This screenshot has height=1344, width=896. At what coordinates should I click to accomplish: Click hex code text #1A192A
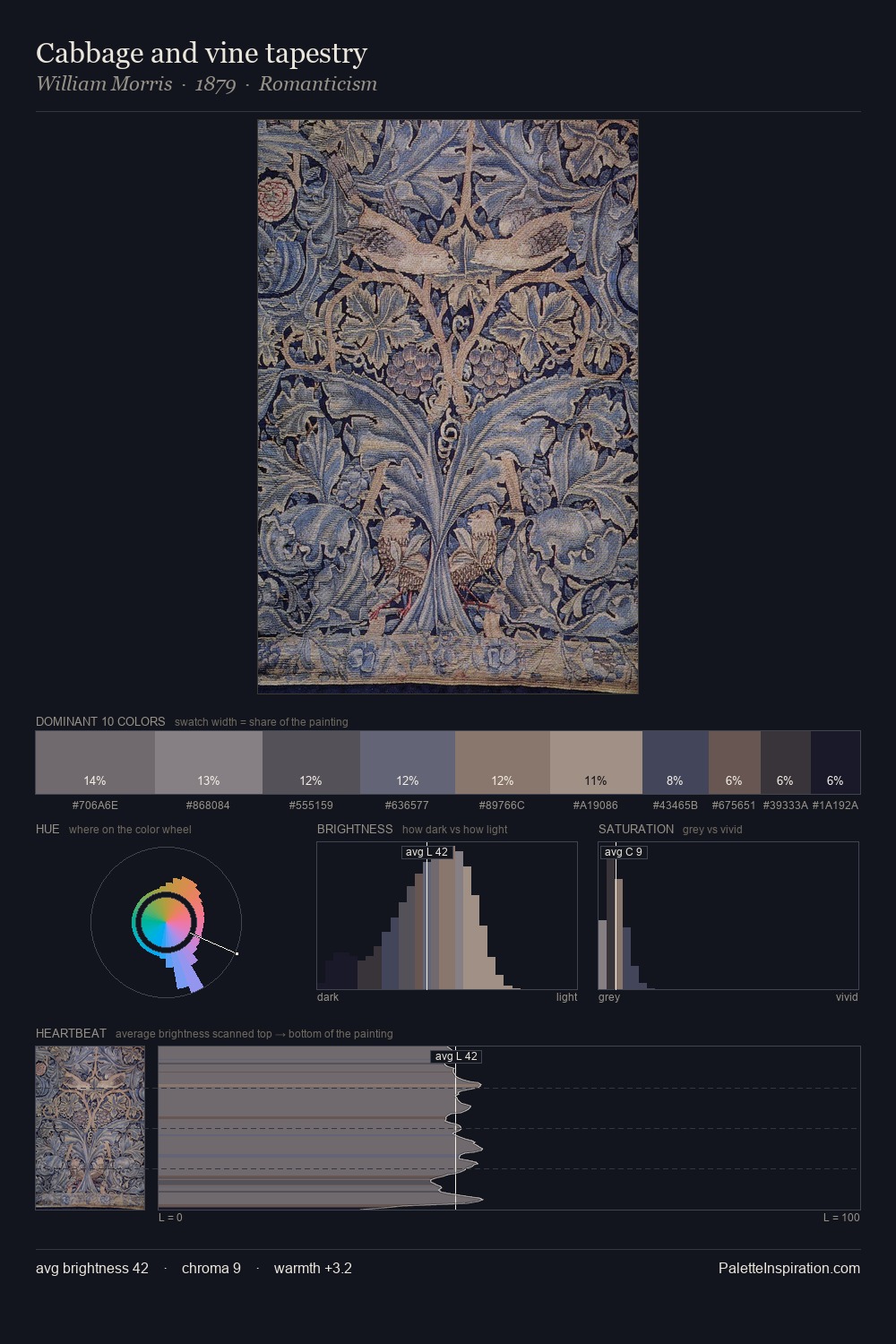click(835, 806)
